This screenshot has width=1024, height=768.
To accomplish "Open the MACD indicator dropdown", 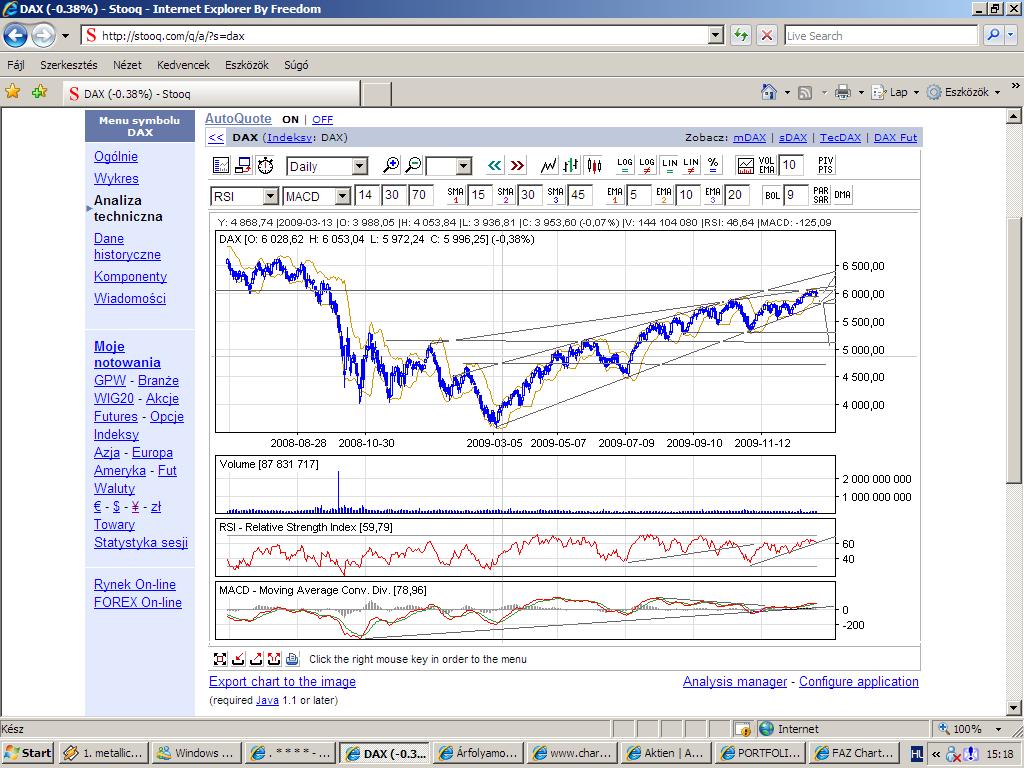I will pyautogui.click(x=343, y=196).
